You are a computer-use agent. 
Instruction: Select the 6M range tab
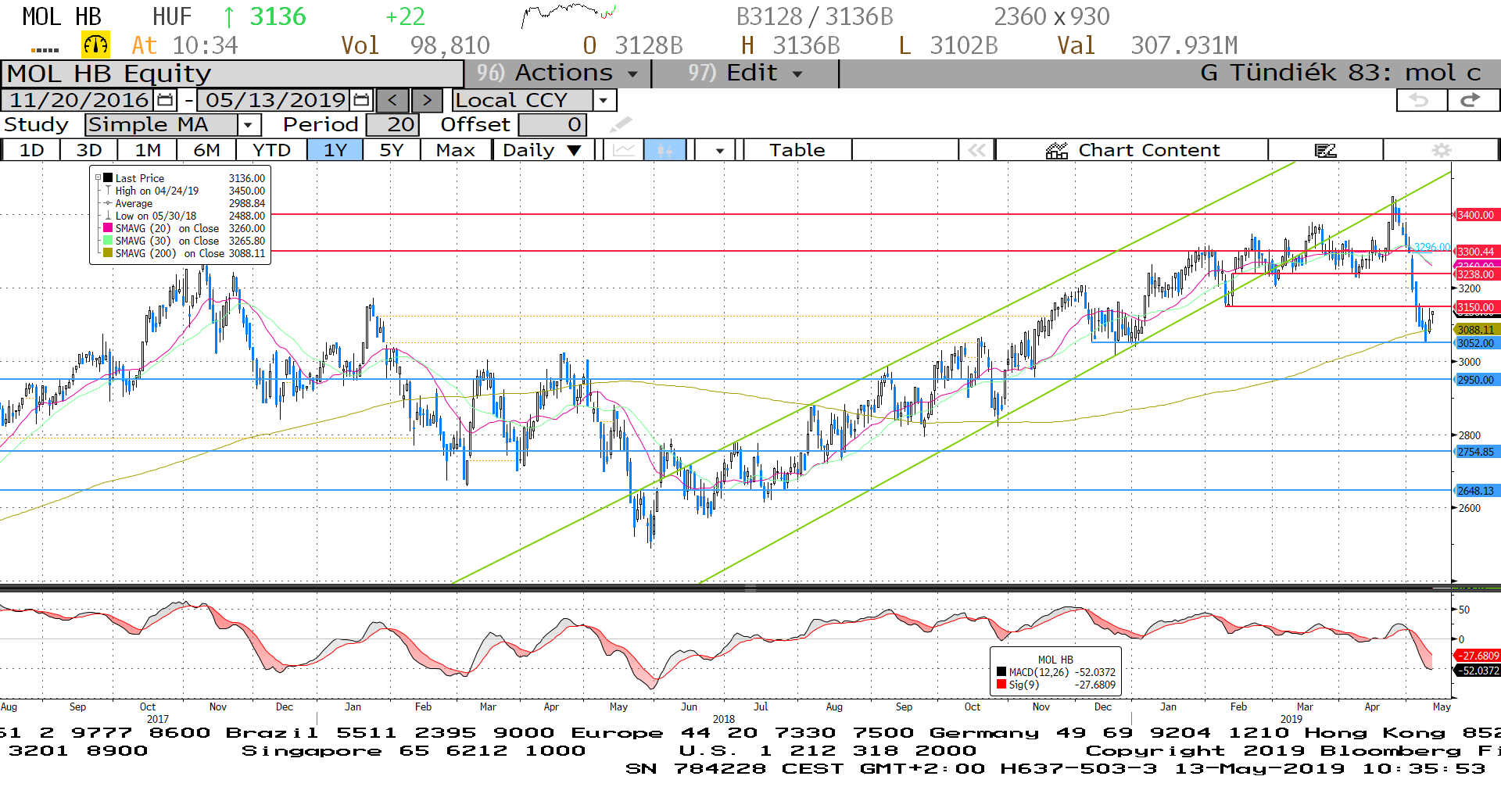(x=206, y=150)
